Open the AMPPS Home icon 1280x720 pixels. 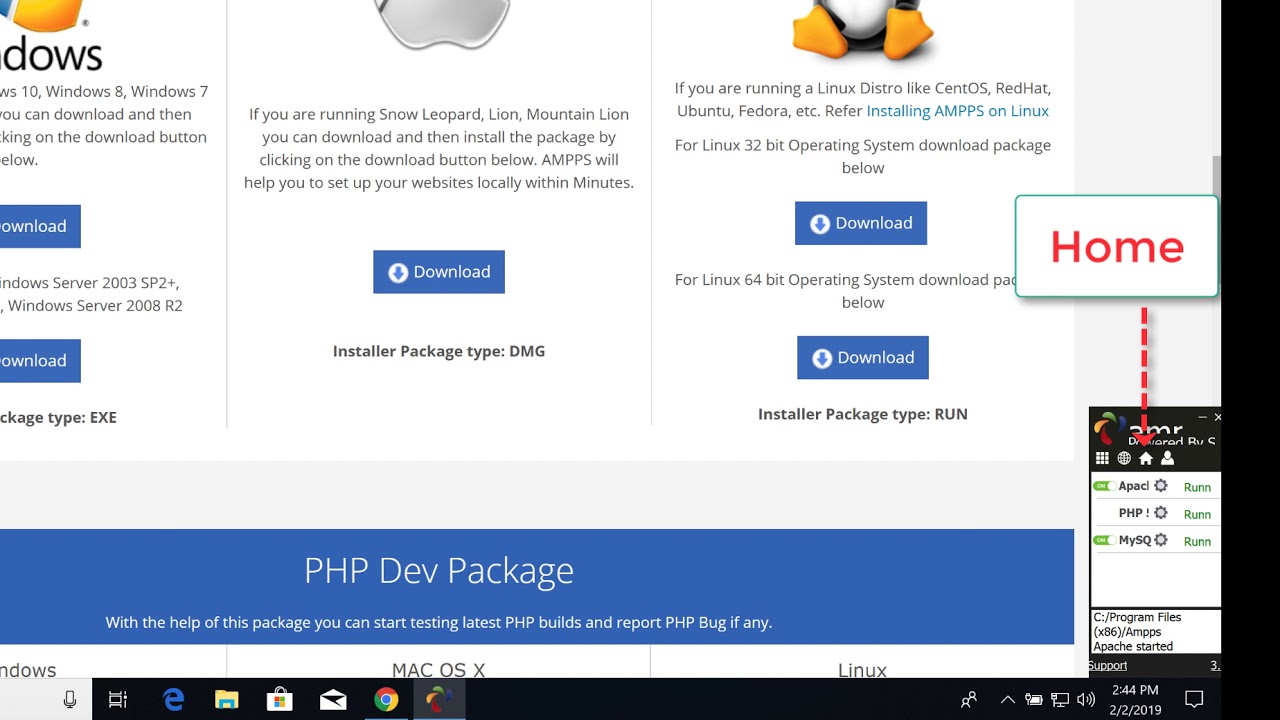(x=1146, y=458)
